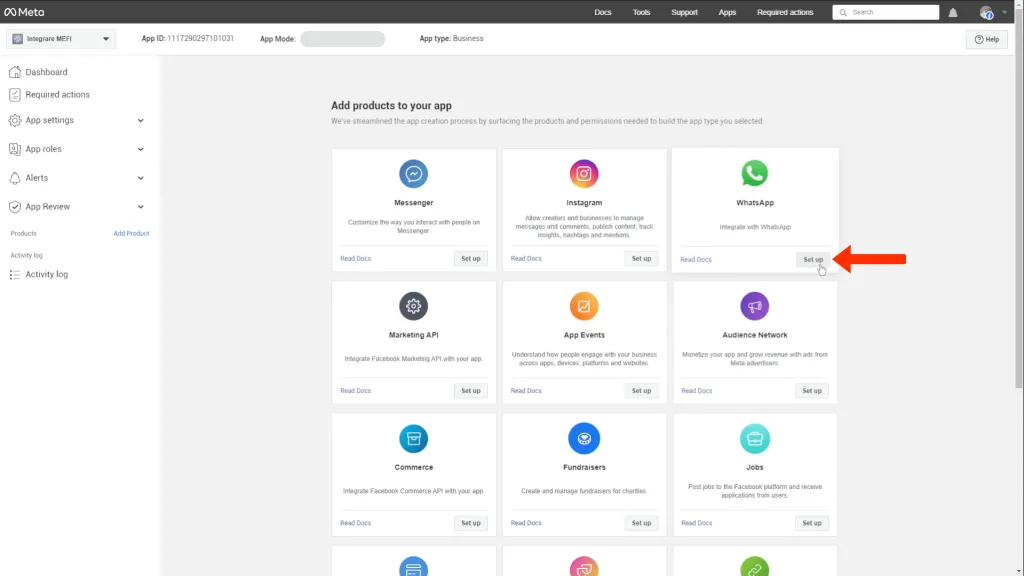
Task: Click the Dashboard home icon
Action: [x=14, y=72]
